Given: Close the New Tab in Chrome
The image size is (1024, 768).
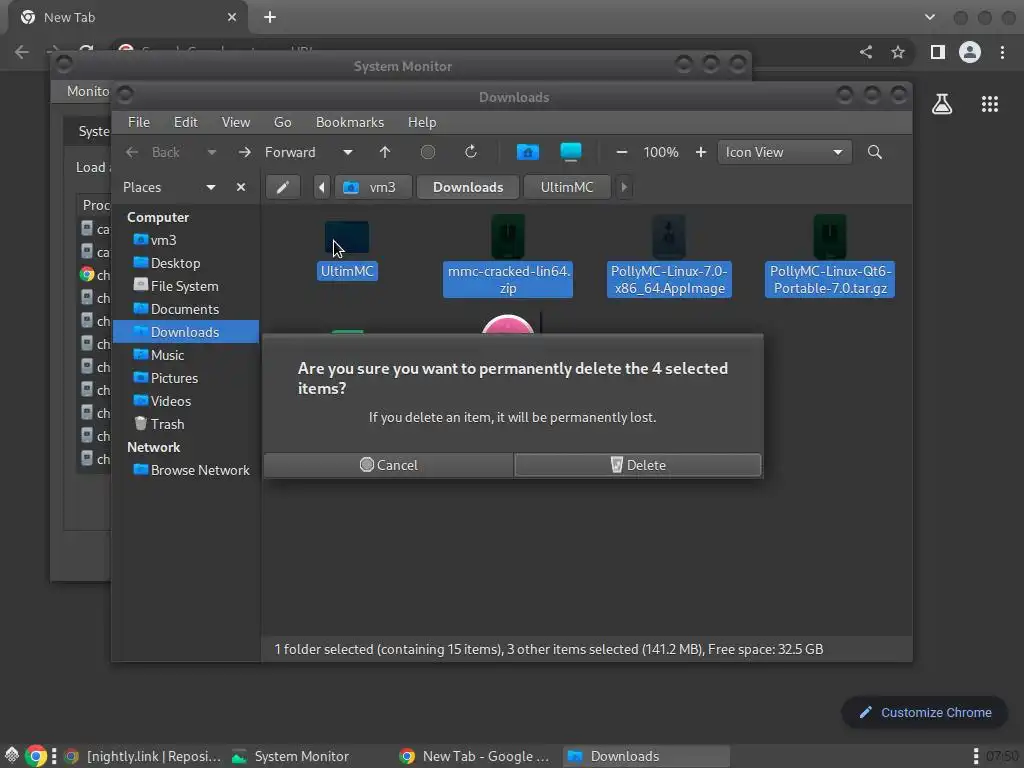Looking at the screenshot, I should pos(232,18).
